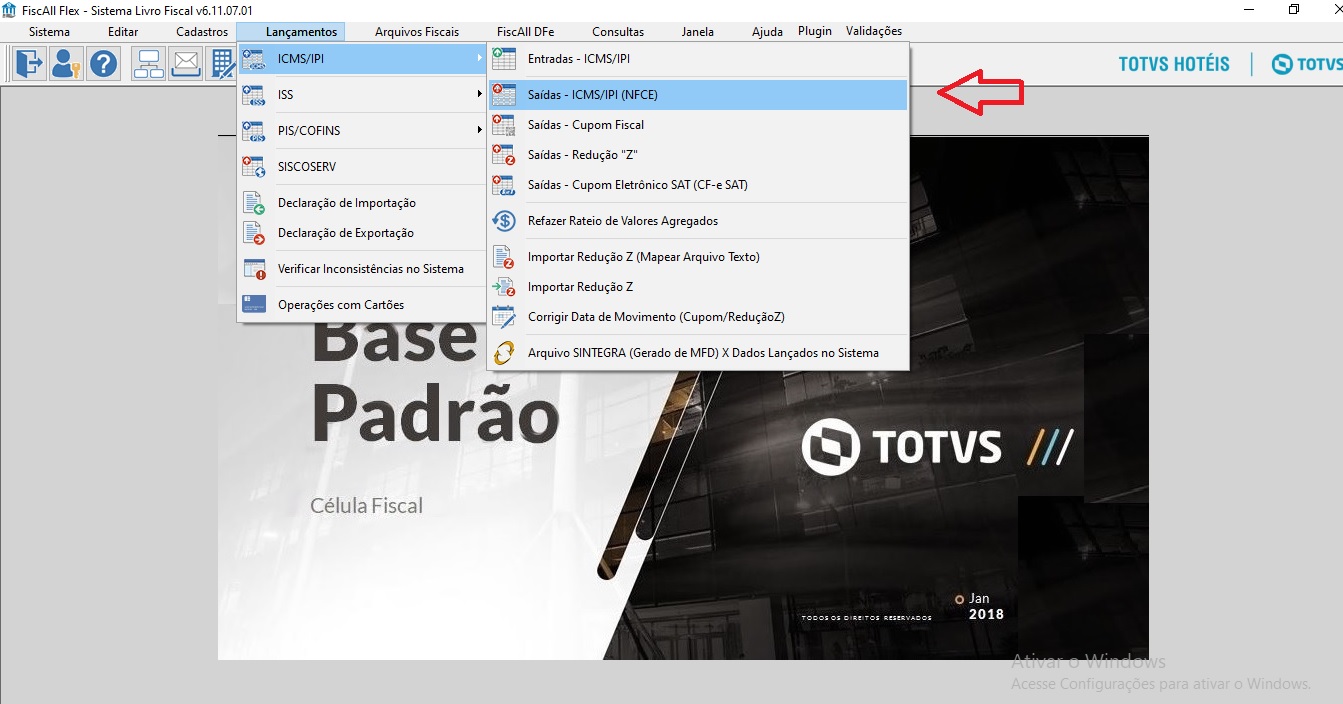The width and height of the screenshot is (1343, 704).
Task: Choose Declaração de Exportação menu entry
Action: 362,233
